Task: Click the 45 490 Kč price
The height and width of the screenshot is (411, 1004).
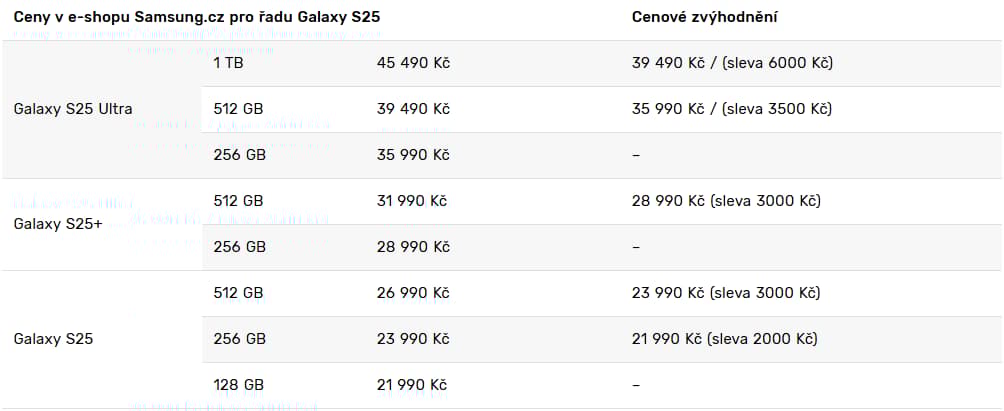Action: [x=413, y=63]
